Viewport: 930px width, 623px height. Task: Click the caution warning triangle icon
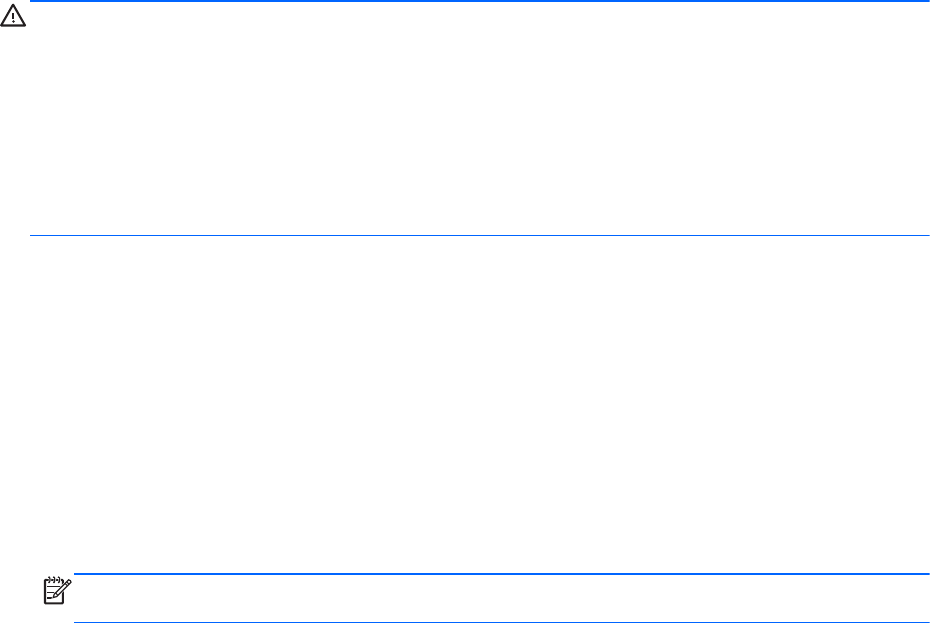[15, 19]
